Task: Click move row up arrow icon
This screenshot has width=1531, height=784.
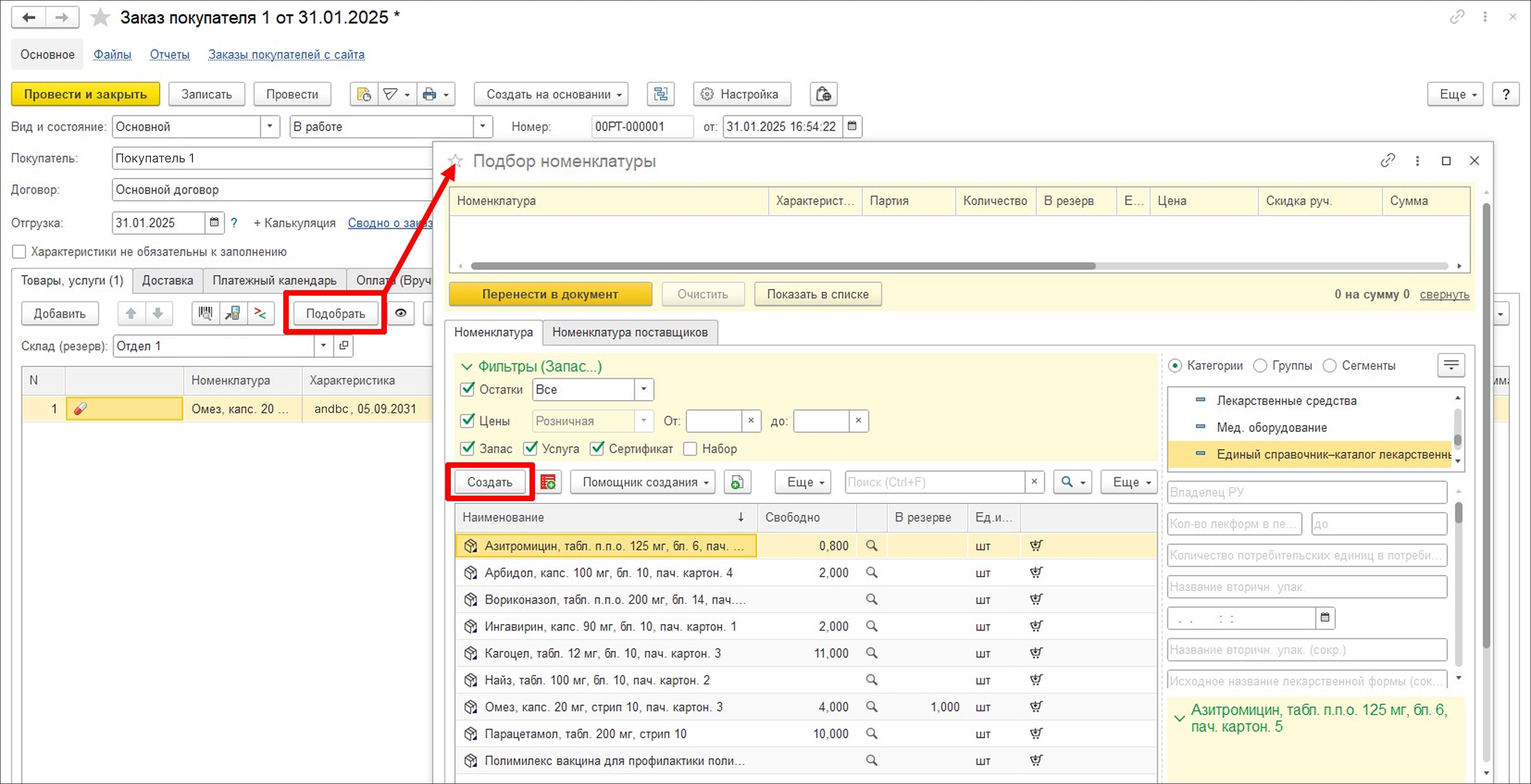Action: click(131, 313)
